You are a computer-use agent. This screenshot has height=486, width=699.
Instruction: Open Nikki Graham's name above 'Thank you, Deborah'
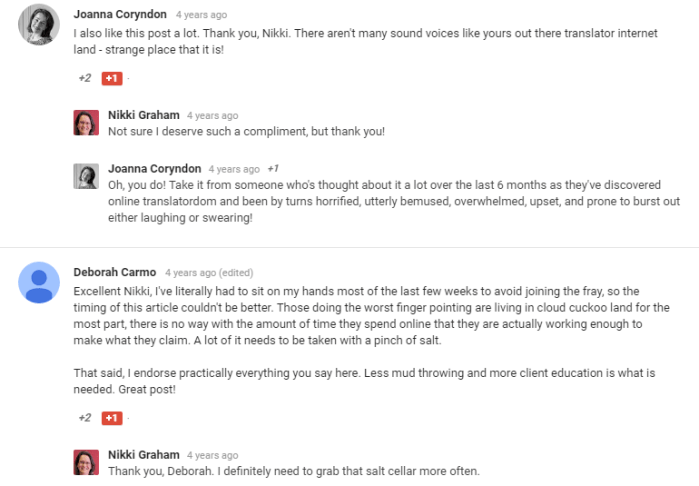pyautogui.click(x=144, y=455)
